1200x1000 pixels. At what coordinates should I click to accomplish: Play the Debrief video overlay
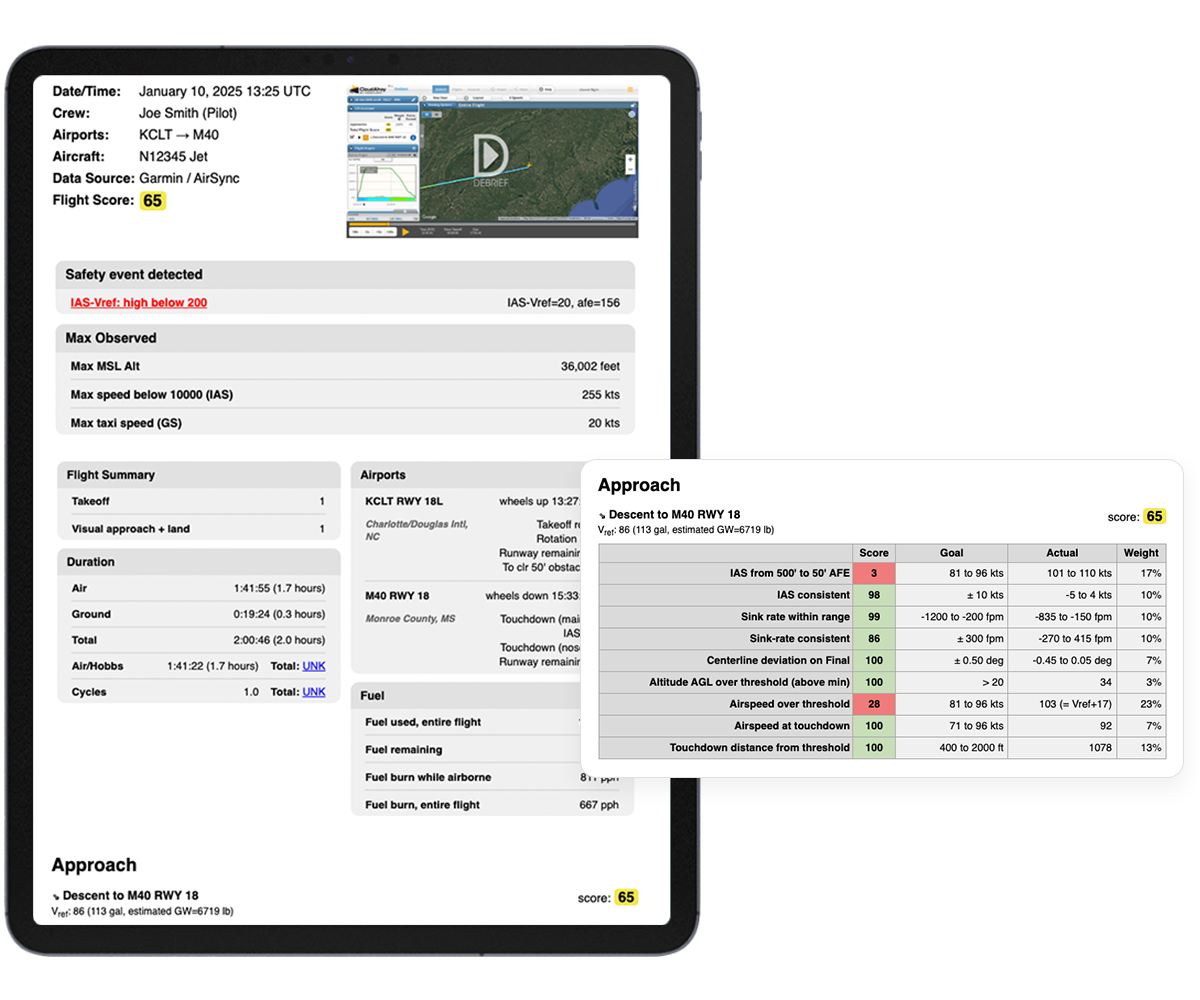click(491, 157)
